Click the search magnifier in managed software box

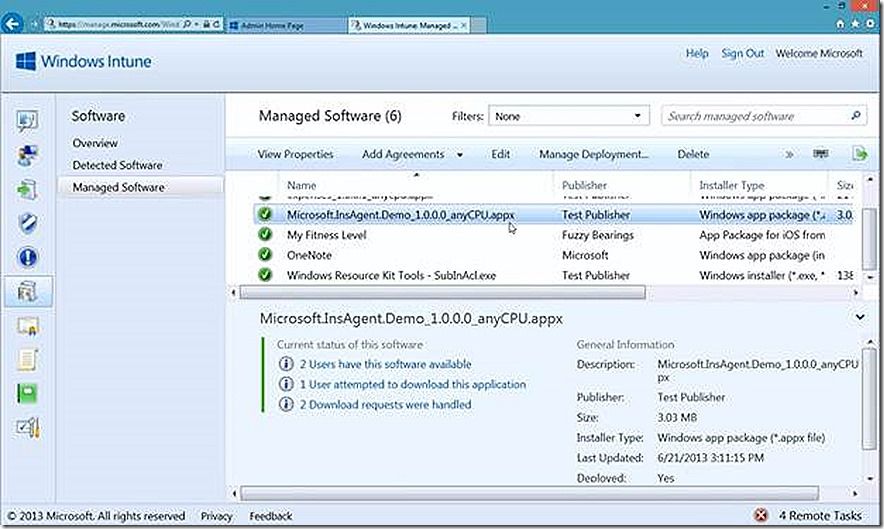(855, 116)
